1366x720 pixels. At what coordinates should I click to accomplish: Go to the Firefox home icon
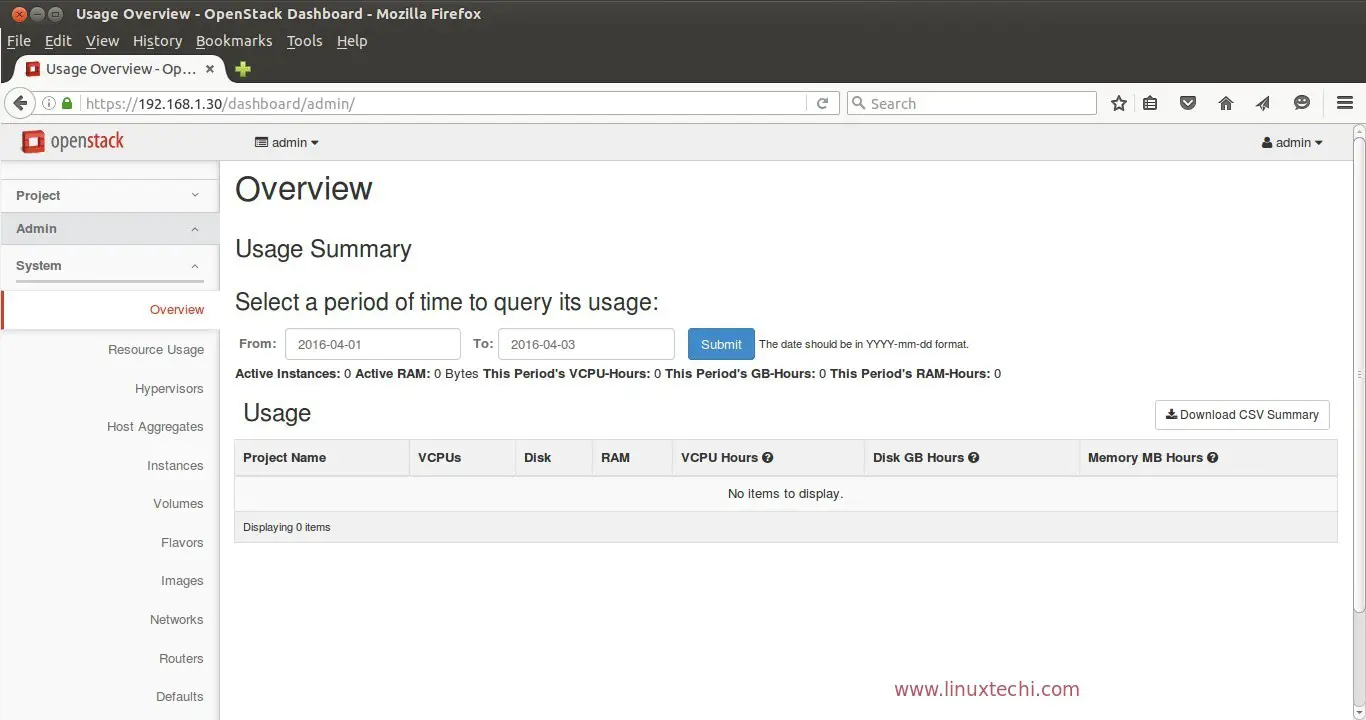click(1226, 103)
